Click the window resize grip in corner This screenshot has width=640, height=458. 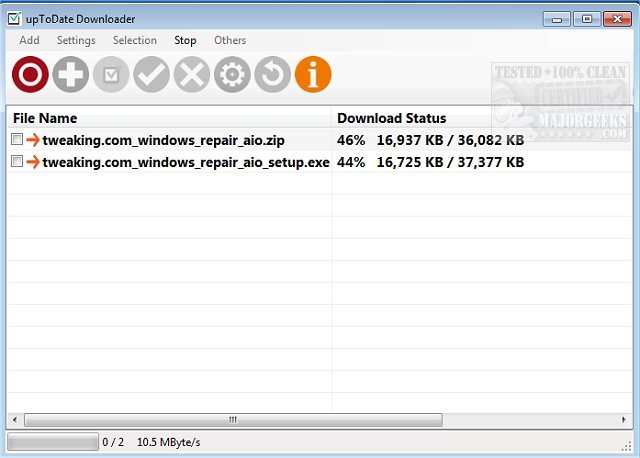(627, 447)
